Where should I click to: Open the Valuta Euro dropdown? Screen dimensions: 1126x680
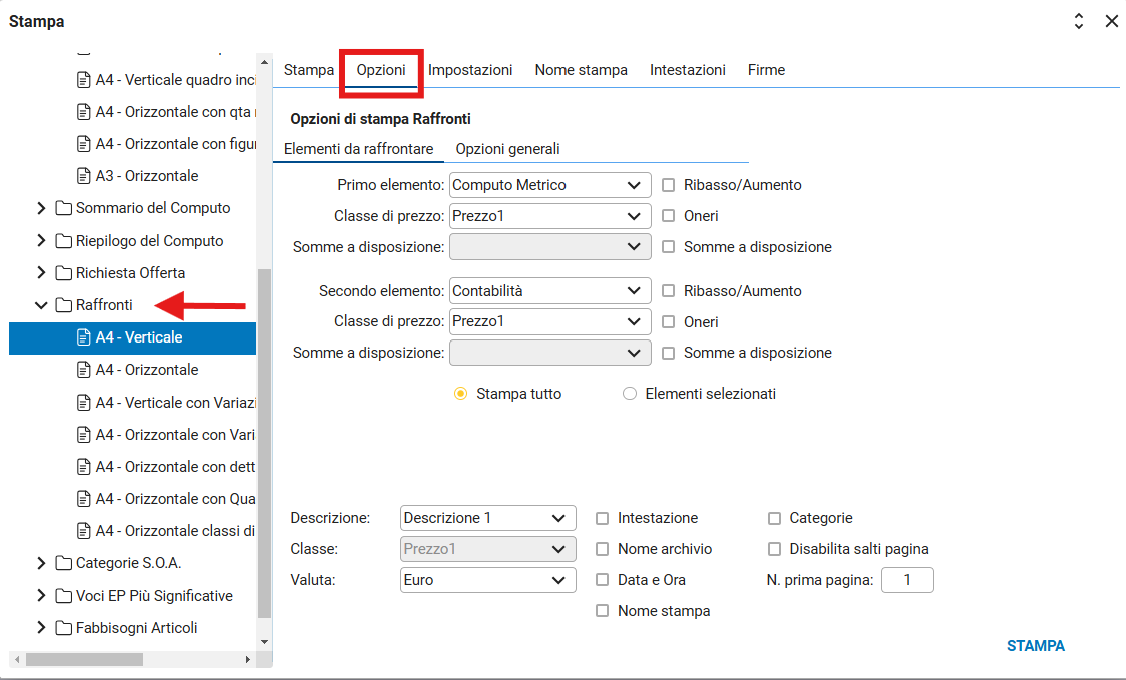click(x=488, y=580)
